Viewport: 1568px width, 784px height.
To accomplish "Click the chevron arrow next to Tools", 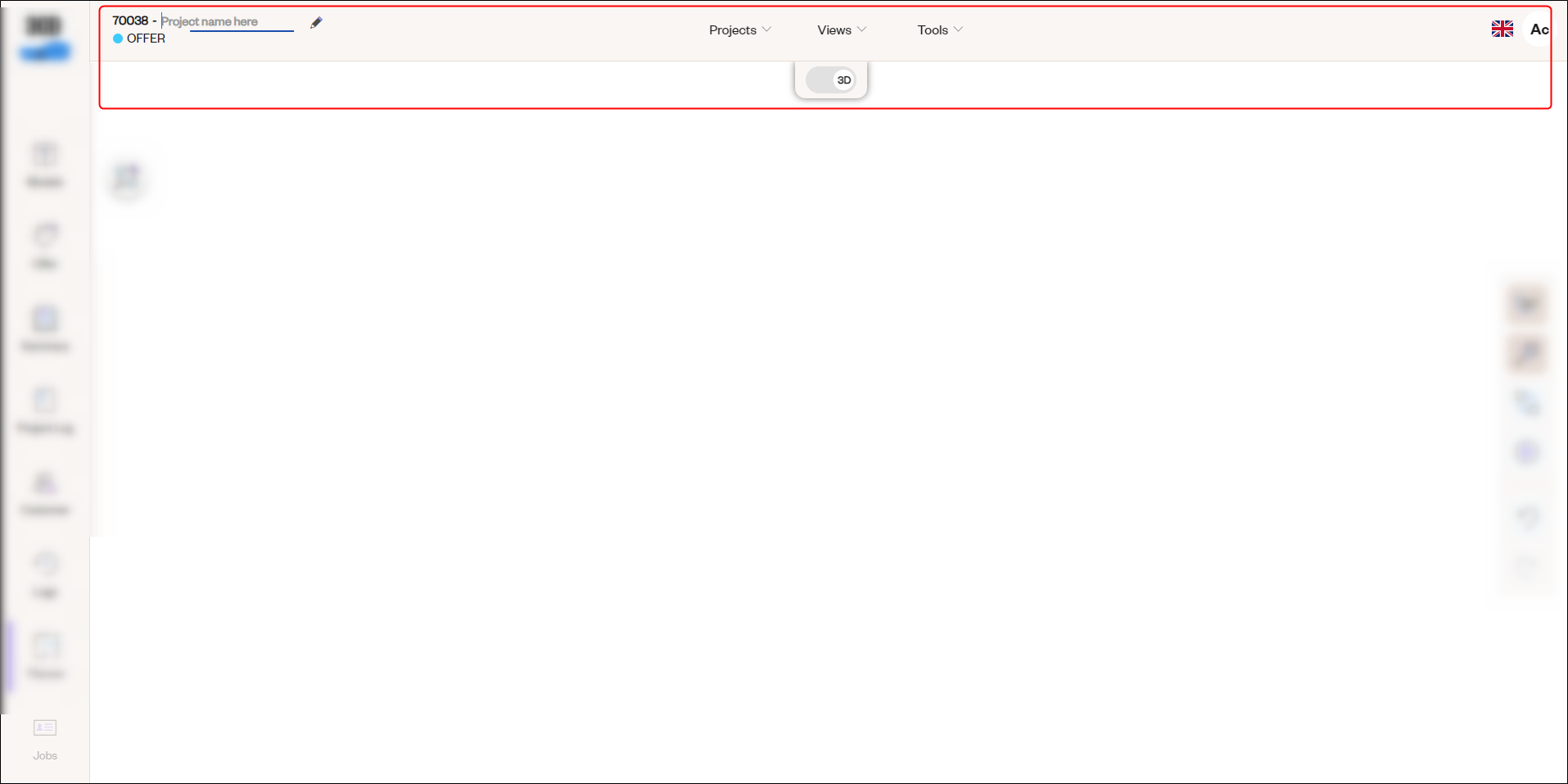I will coord(958,29).
